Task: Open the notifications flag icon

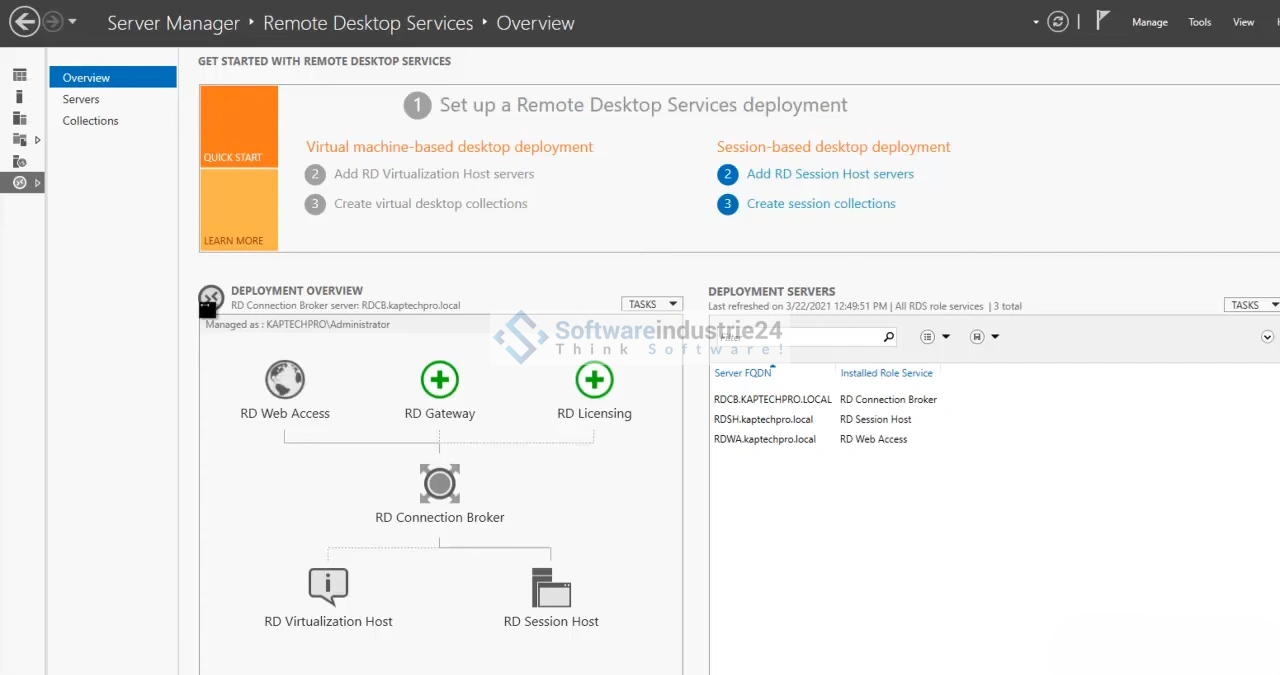Action: click(1102, 21)
